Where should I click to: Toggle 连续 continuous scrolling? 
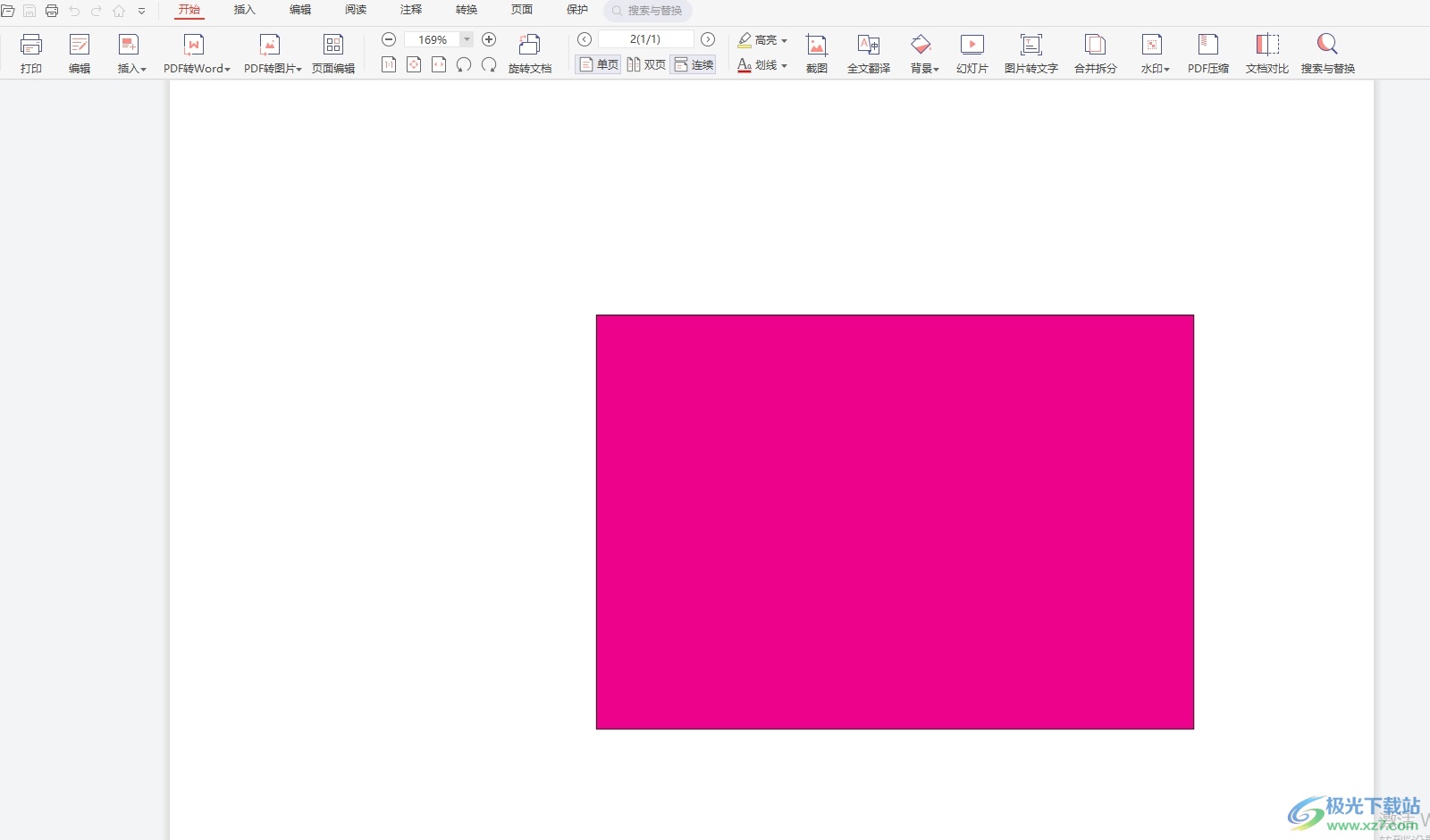pyautogui.click(x=694, y=64)
